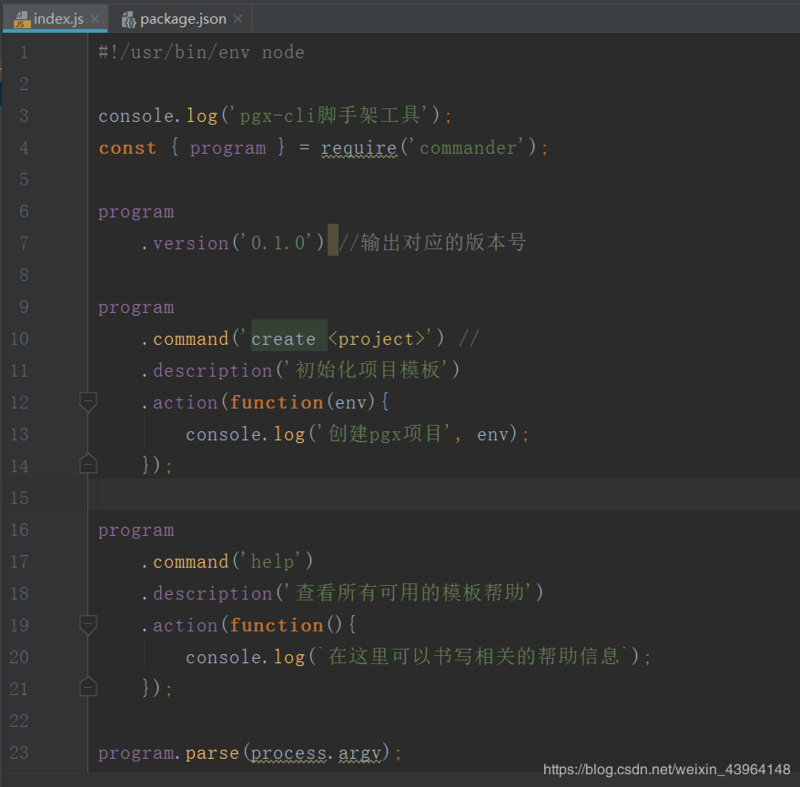Click the '0.1.0' version string
The image size is (800, 787).
[x=278, y=243]
